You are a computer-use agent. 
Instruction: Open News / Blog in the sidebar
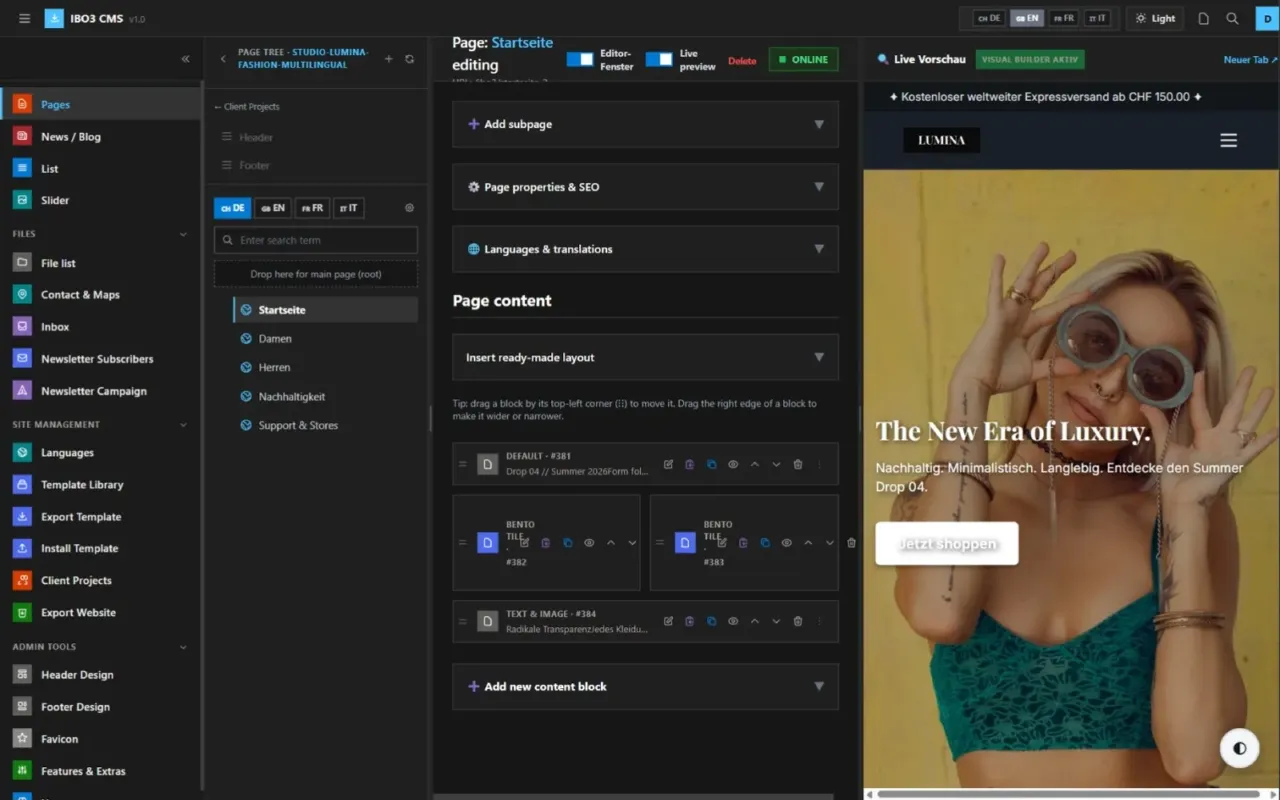pos(100,137)
